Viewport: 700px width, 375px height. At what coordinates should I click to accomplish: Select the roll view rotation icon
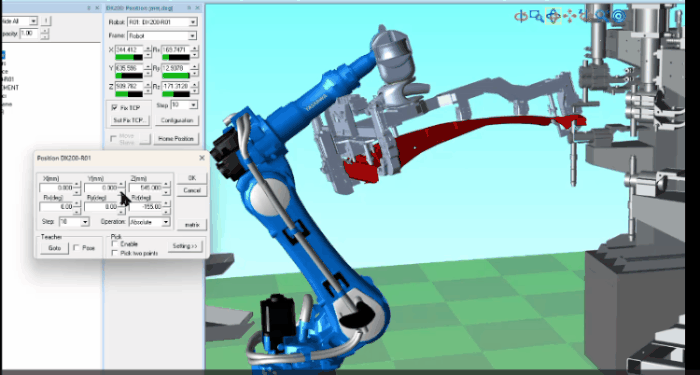click(585, 17)
